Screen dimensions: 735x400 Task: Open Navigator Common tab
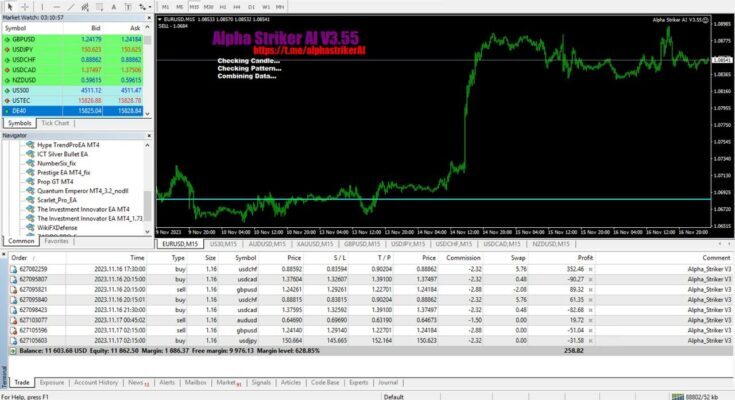[x=21, y=241]
